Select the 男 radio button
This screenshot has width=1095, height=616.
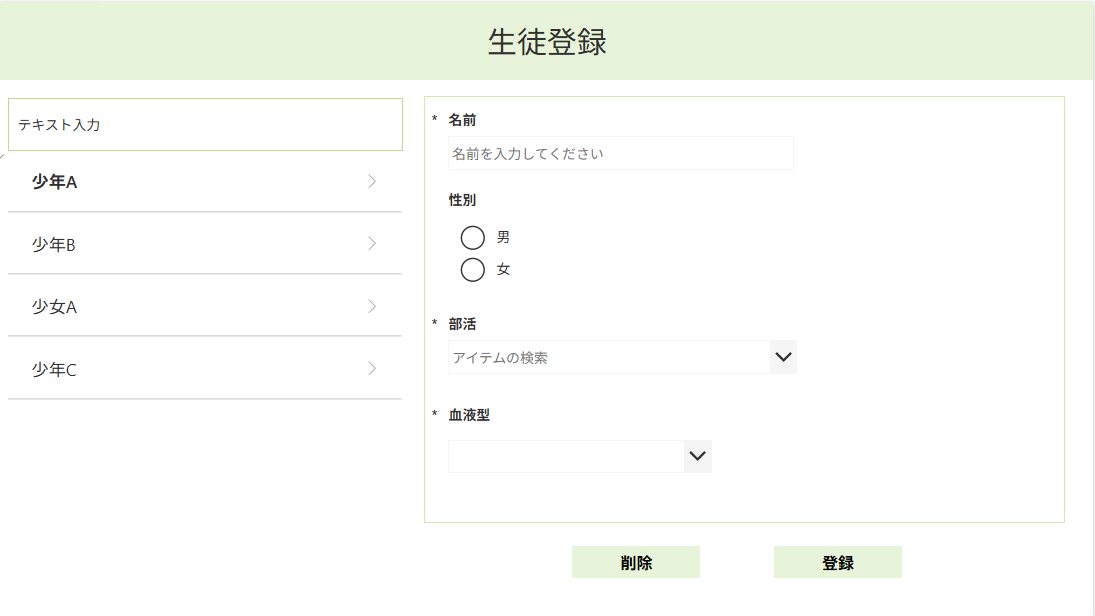(x=473, y=237)
